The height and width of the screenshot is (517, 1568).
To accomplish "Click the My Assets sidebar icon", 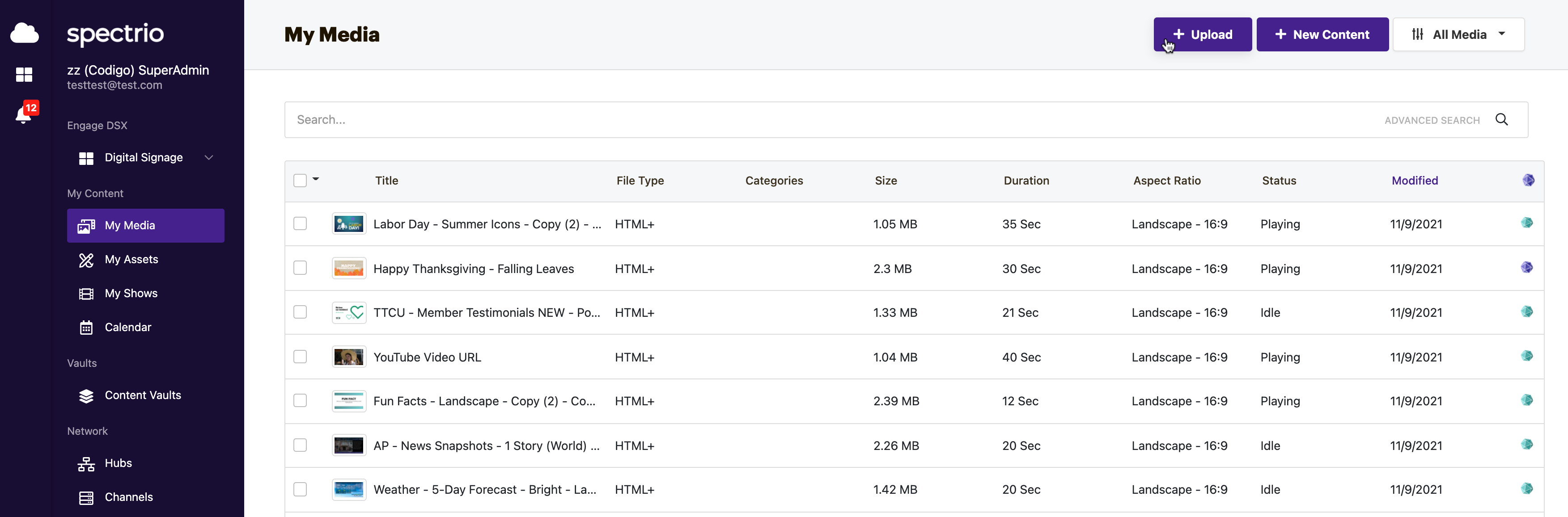I will 86,259.
